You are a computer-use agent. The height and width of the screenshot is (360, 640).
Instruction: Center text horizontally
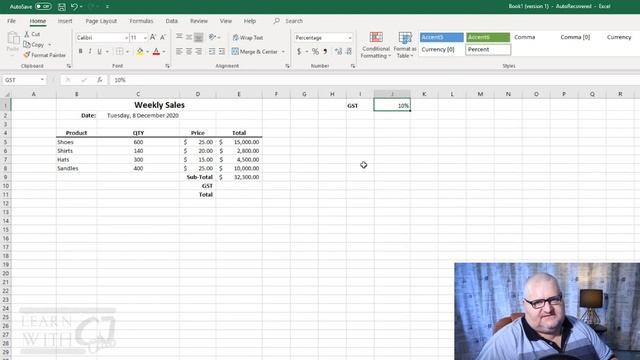189,51
